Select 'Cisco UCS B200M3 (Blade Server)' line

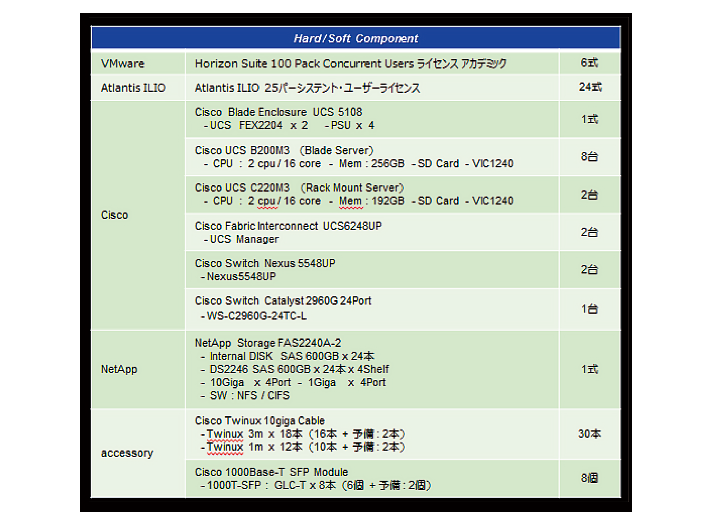[284, 150]
